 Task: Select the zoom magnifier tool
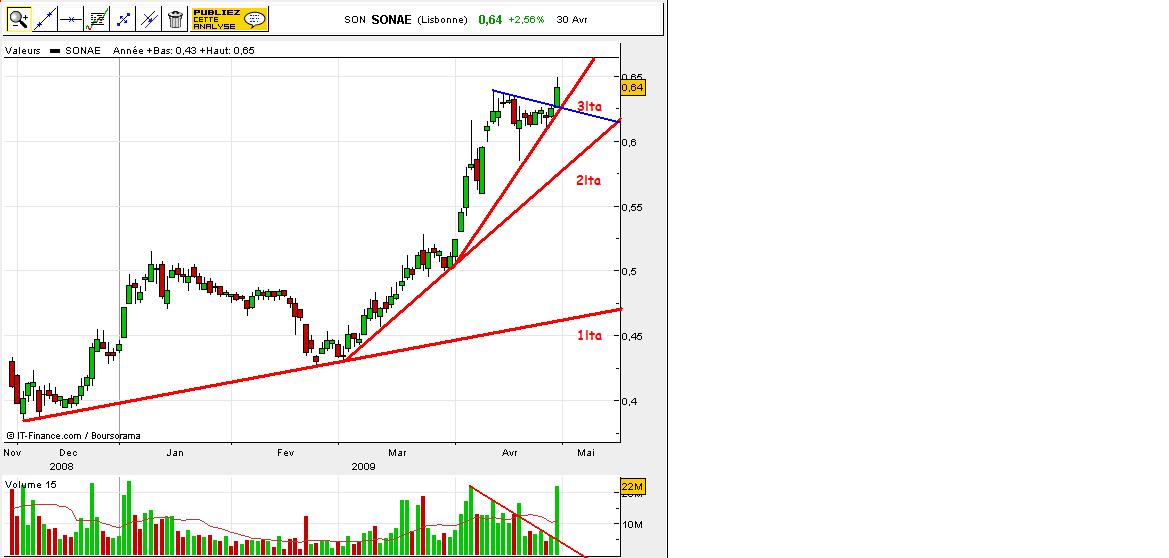coord(19,19)
